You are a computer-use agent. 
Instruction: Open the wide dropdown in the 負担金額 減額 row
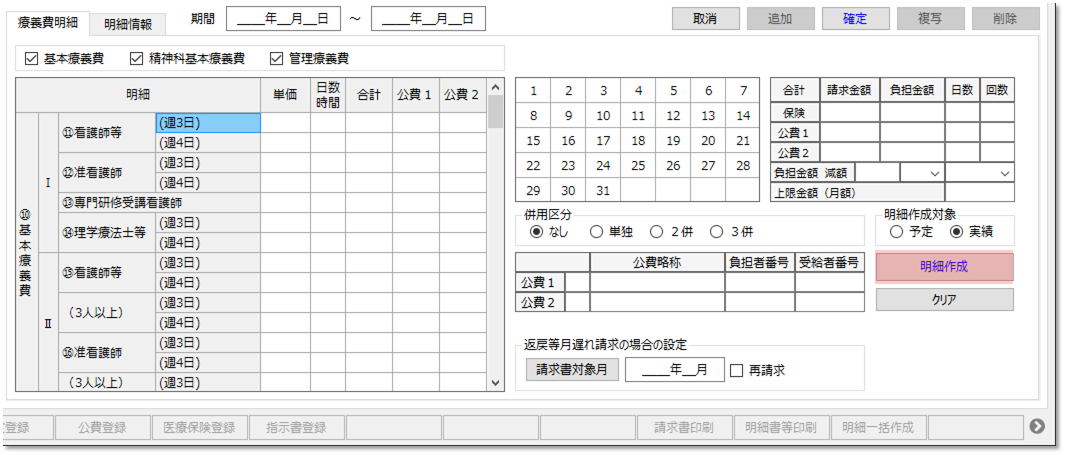pos(979,172)
